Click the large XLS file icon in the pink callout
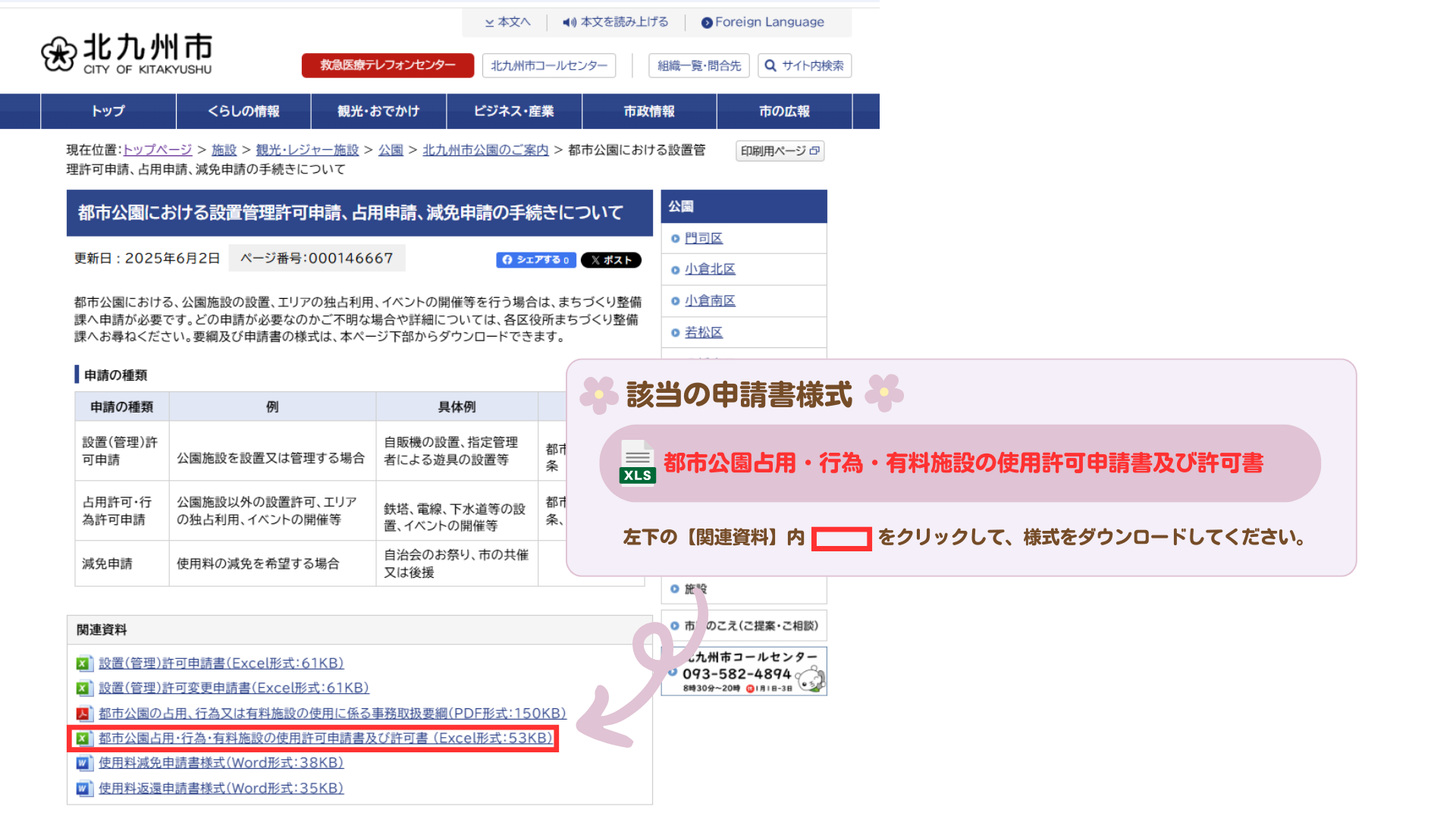The height and width of the screenshot is (819, 1456). pyautogui.click(x=637, y=463)
